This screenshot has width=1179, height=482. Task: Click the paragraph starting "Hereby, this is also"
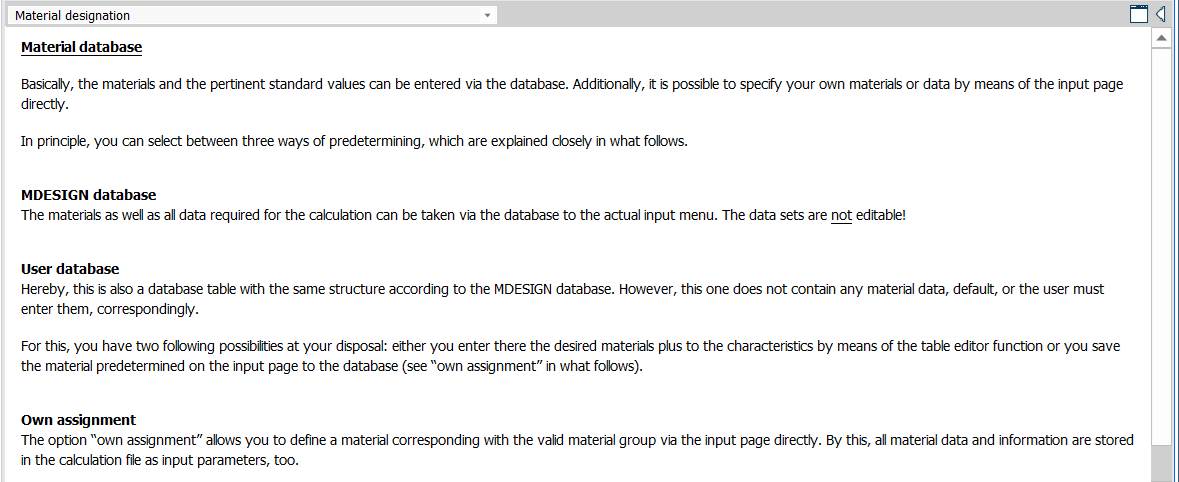tap(562, 299)
